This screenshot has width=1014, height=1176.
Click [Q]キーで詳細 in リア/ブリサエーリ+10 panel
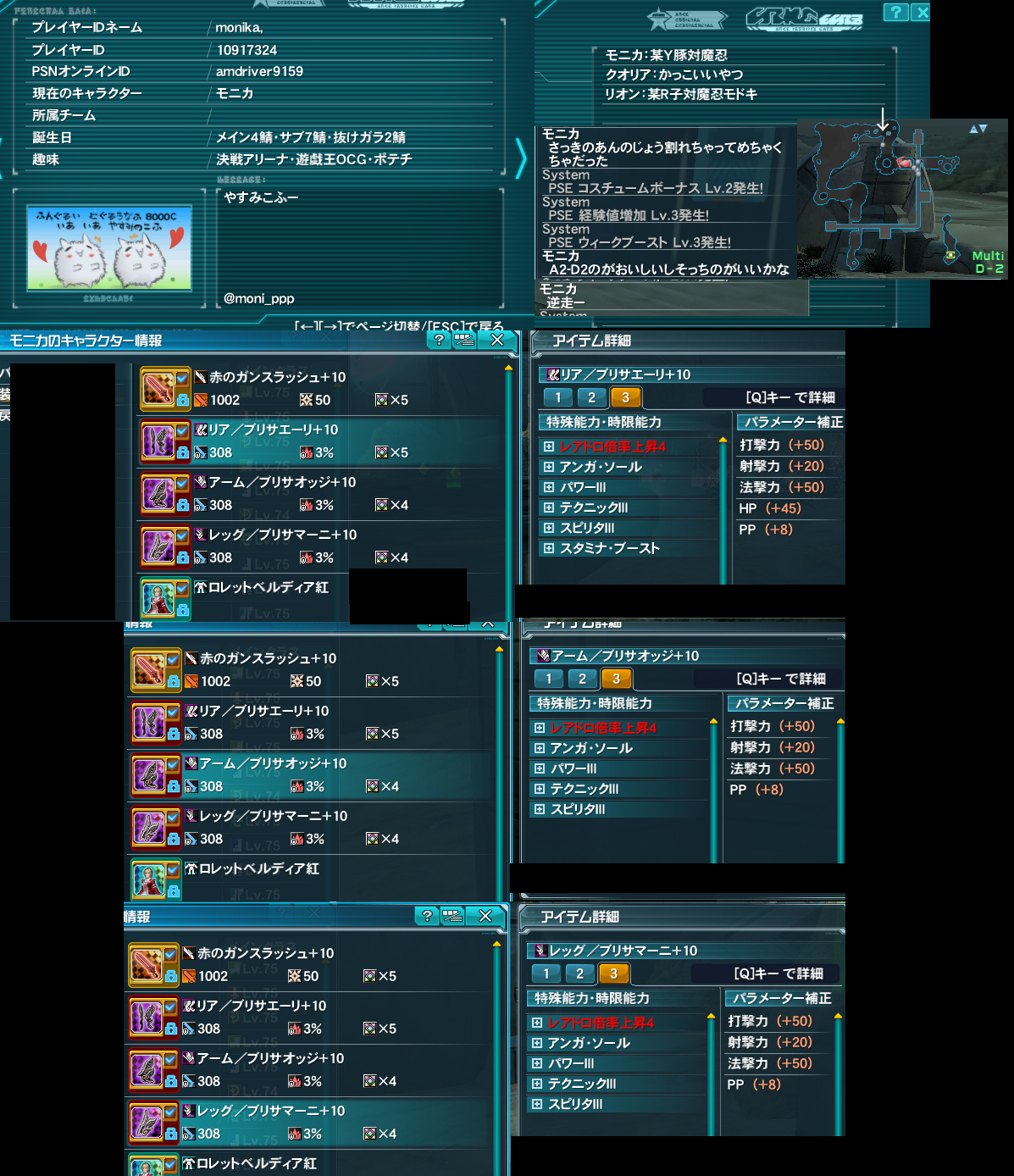[790, 397]
